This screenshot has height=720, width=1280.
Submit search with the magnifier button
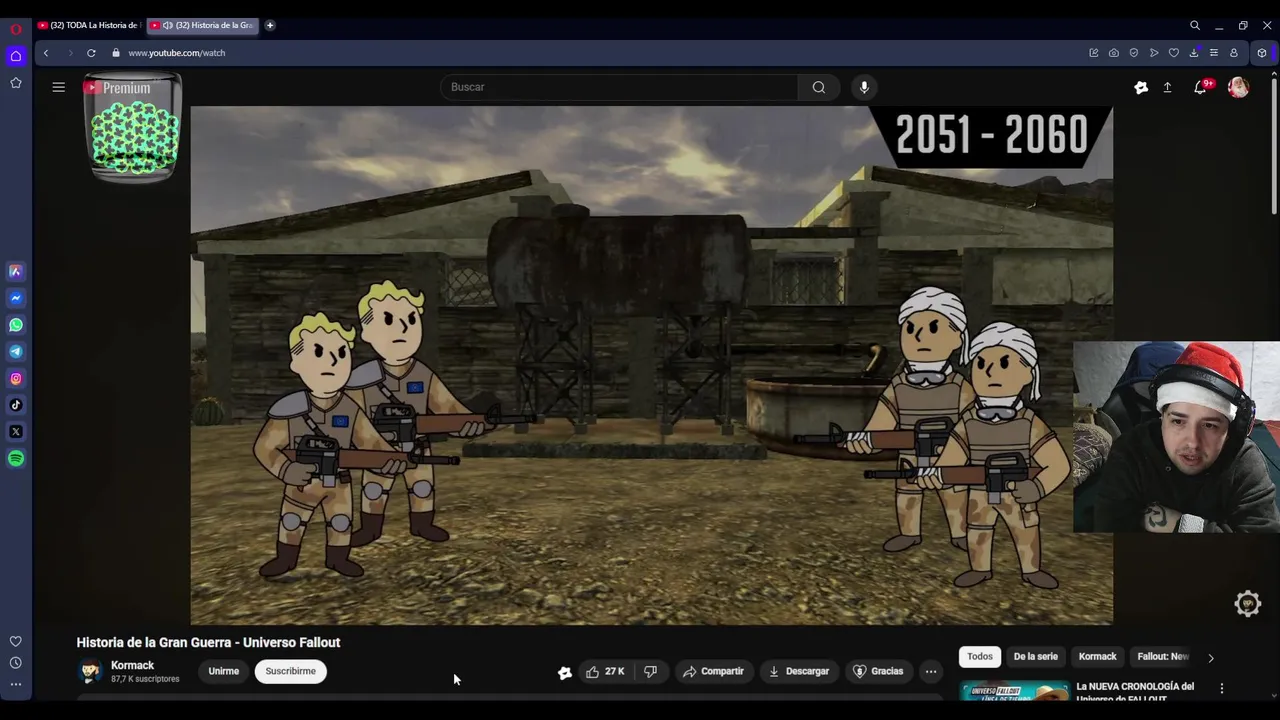[819, 87]
